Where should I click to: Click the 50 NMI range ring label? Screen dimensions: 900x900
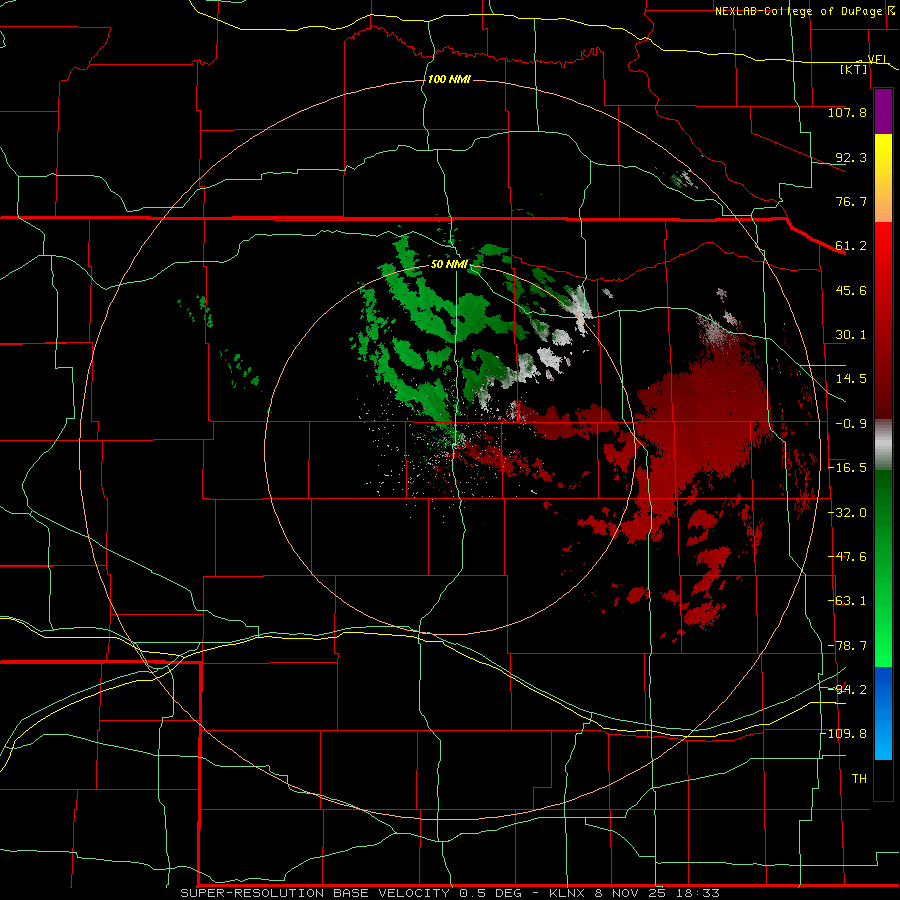tap(449, 265)
